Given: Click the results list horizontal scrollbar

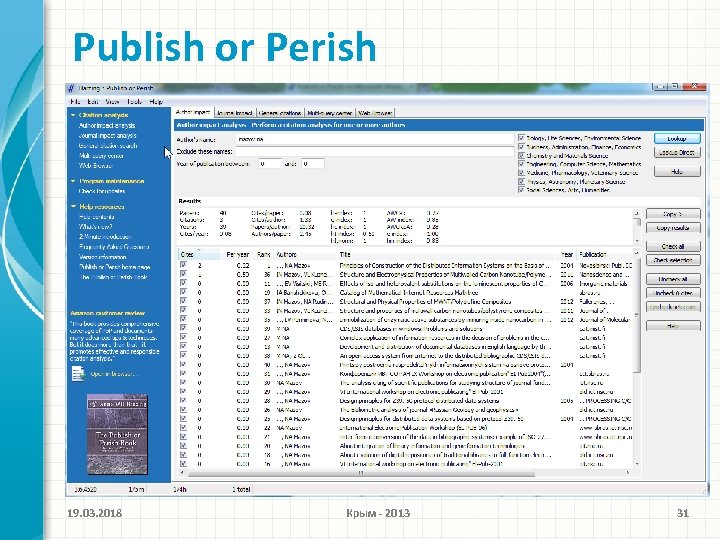Looking at the screenshot, I should point(405,472).
